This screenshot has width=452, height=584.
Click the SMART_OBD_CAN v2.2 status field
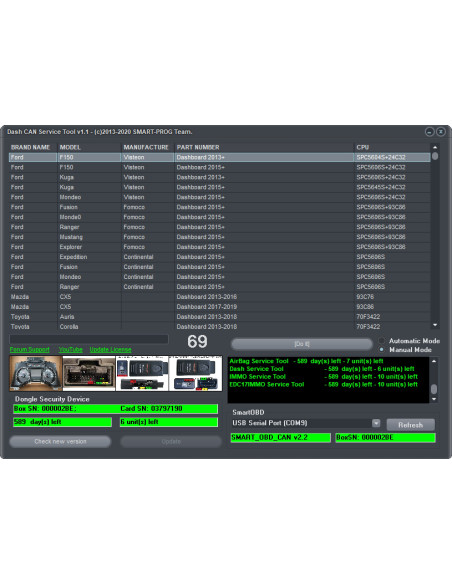(x=280, y=437)
